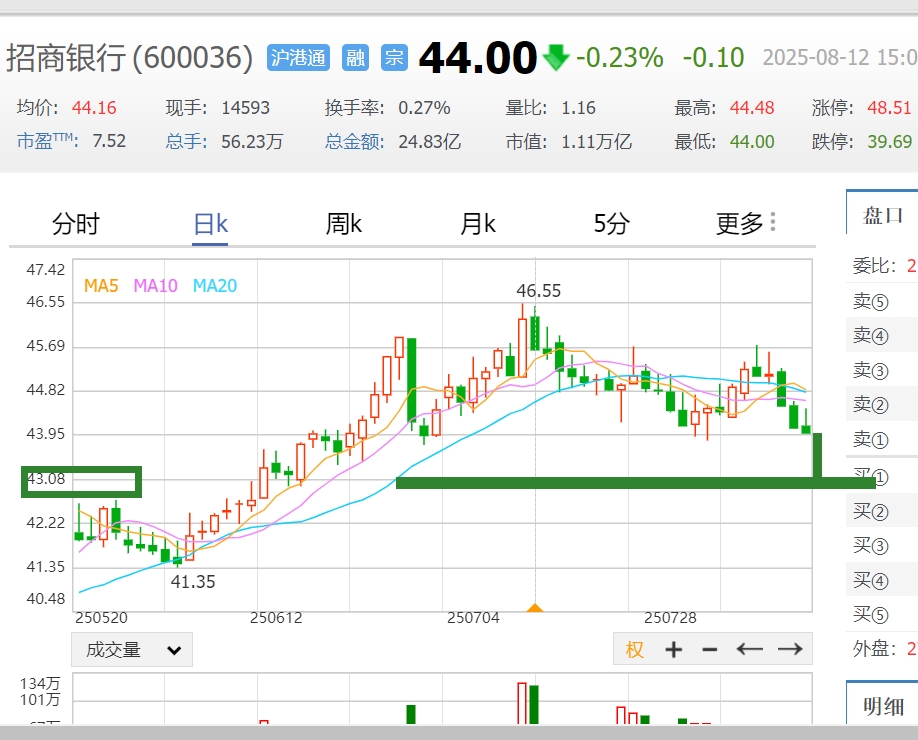Toggle the 权 adjustment button
Screen dimensions: 918x740
pos(635,649)
